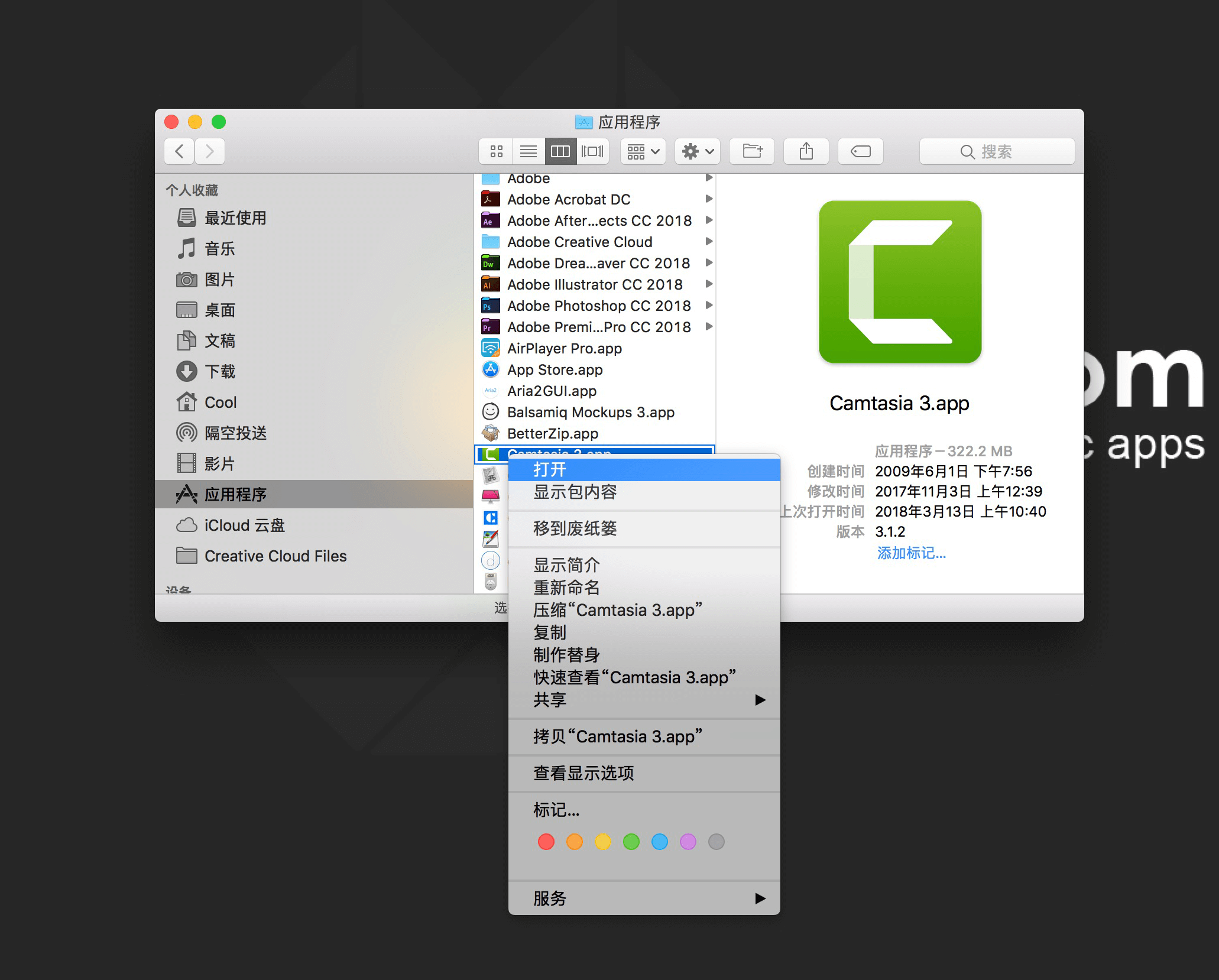This screenshot has width=1219, height=980.
Task: Switch to icon view in the toolbar
Action: click(495, 151)
